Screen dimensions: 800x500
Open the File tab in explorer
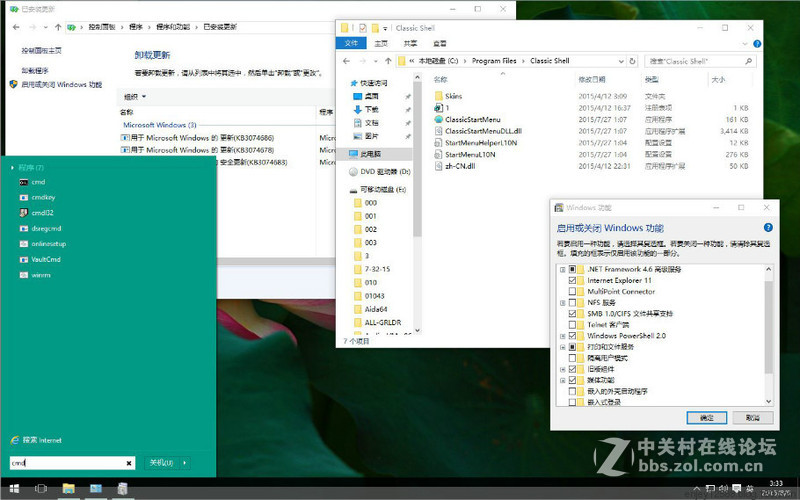coord(351,43)
